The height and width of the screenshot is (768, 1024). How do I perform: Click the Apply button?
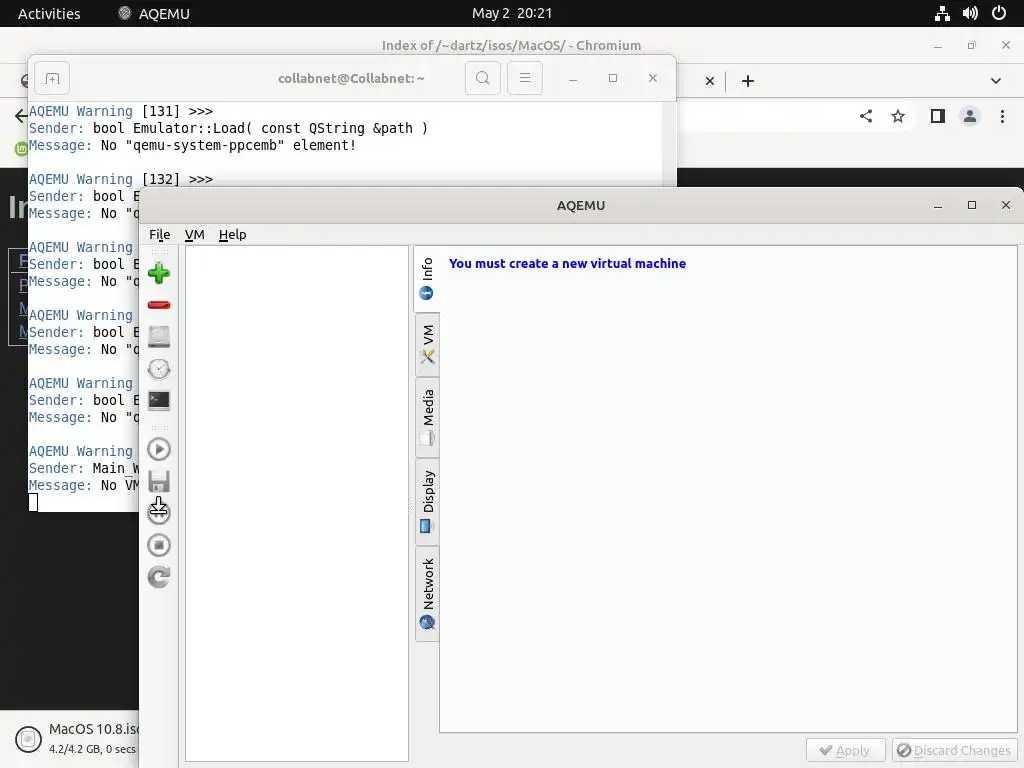click(845, 750)
